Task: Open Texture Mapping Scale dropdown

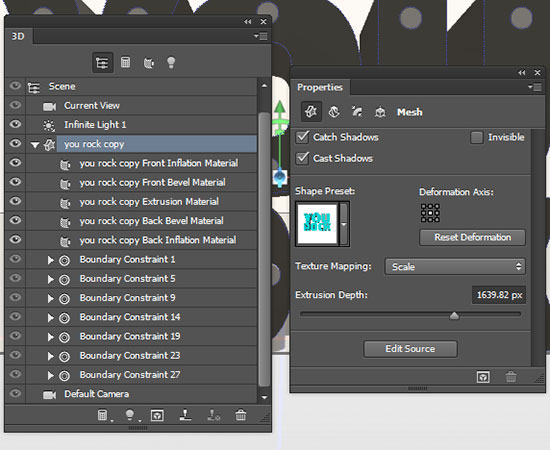Action: [x=455, y=267]
